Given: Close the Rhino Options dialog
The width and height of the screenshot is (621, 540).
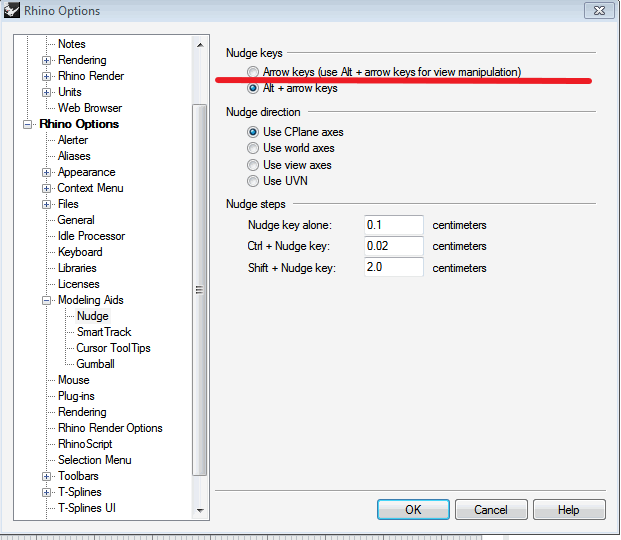Looking at the screenshot, I should pyautogui.click(x=600, y=11).
